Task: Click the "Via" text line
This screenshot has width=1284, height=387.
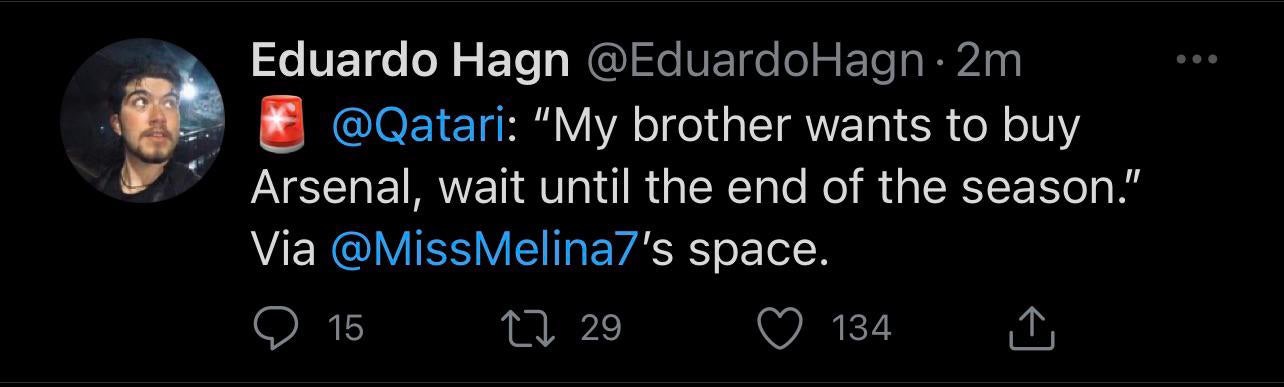Action: click(x=540, y=251)
